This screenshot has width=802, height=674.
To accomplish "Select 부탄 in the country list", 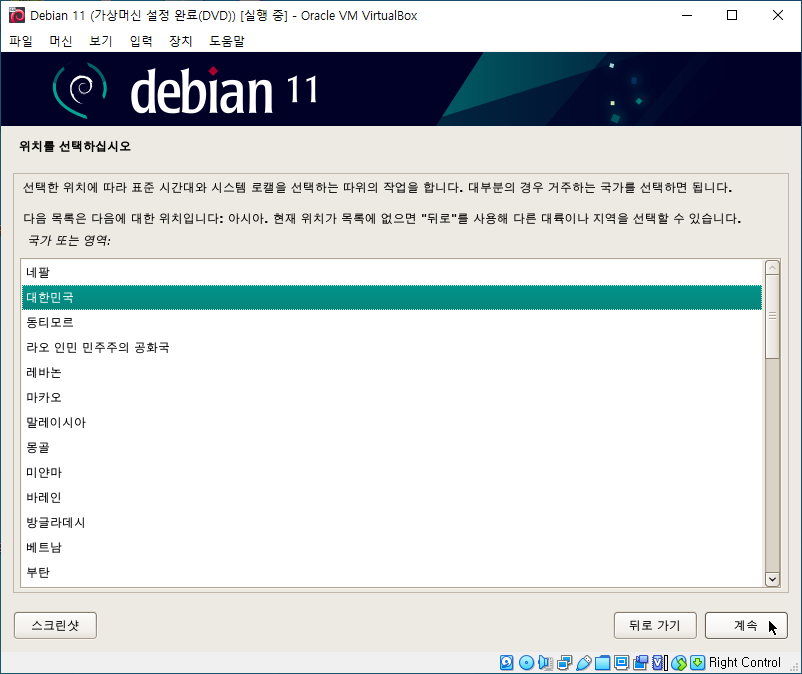I will point(392,573).
